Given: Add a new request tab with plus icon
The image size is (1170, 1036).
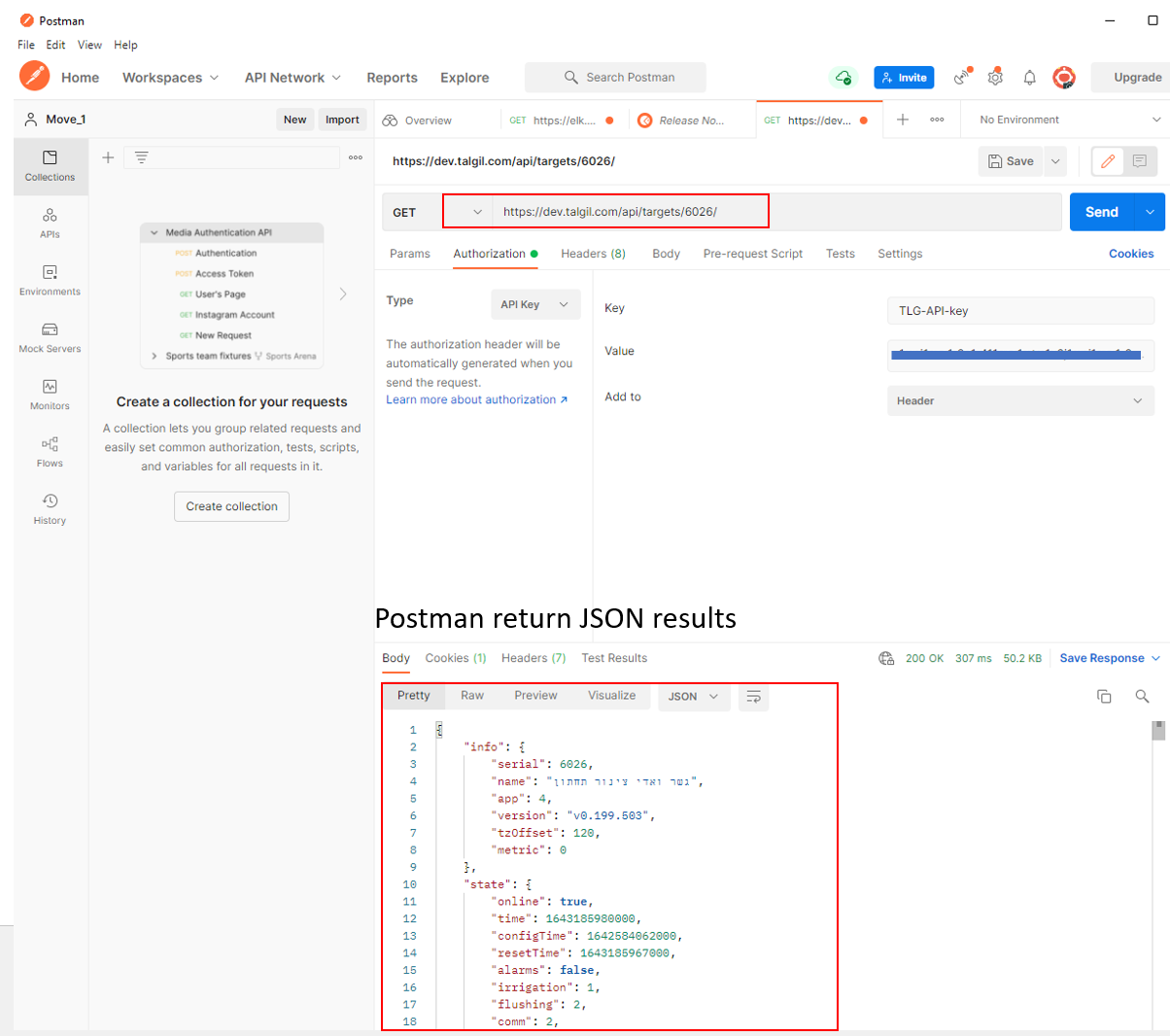Looking at the screenshot, I should click(902, 120).
